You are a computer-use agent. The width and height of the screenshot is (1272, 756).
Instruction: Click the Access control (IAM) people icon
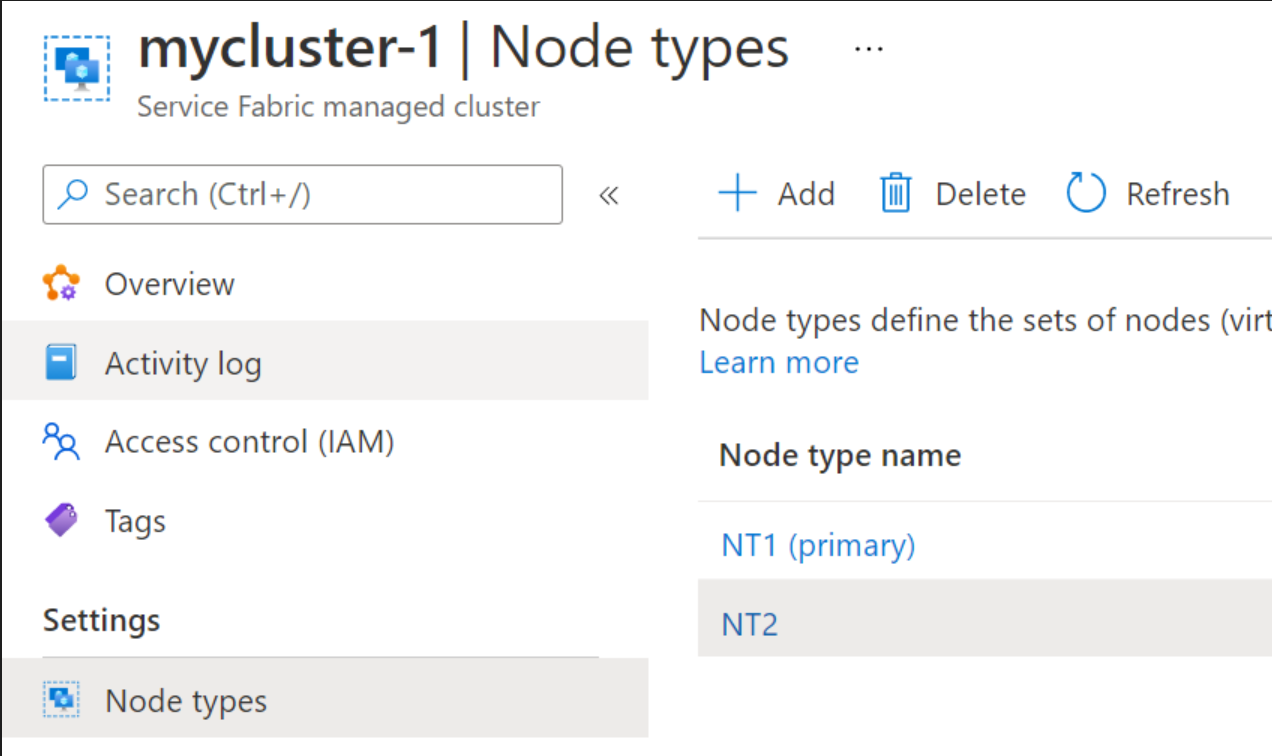[x=64, y=441]
